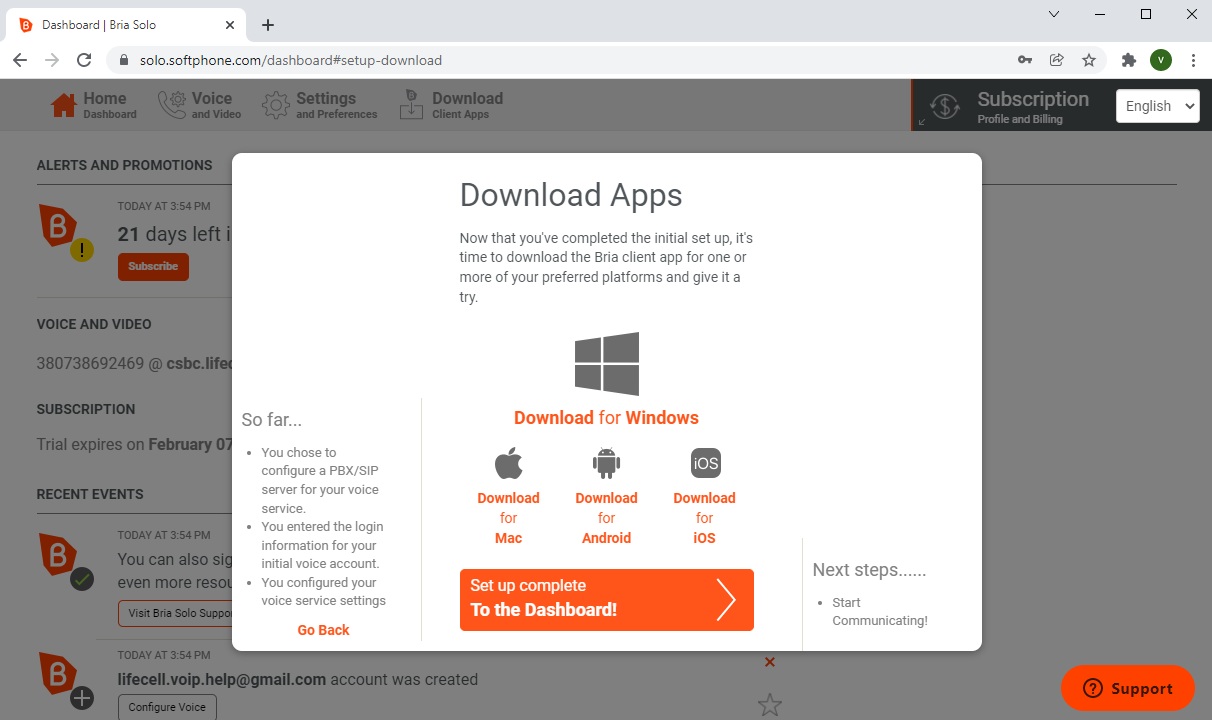Open the Chrome extensions puzzle icon
The height and width of the screenshot is (720, 1212).
click(x=1129, y=60)
